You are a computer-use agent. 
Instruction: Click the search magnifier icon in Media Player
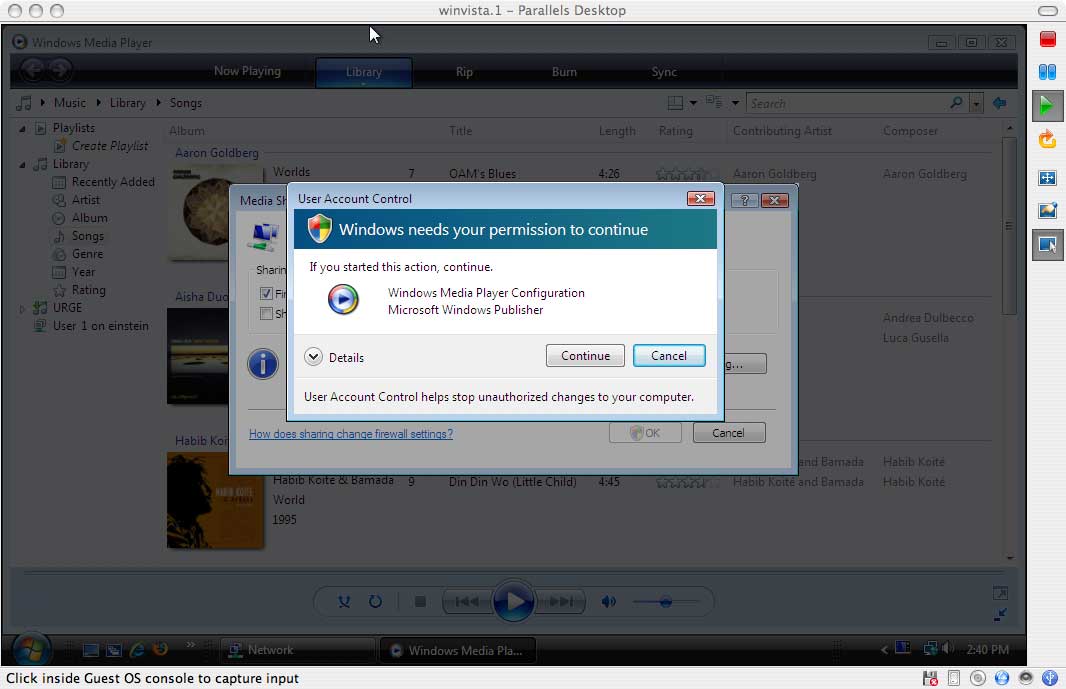957,103
